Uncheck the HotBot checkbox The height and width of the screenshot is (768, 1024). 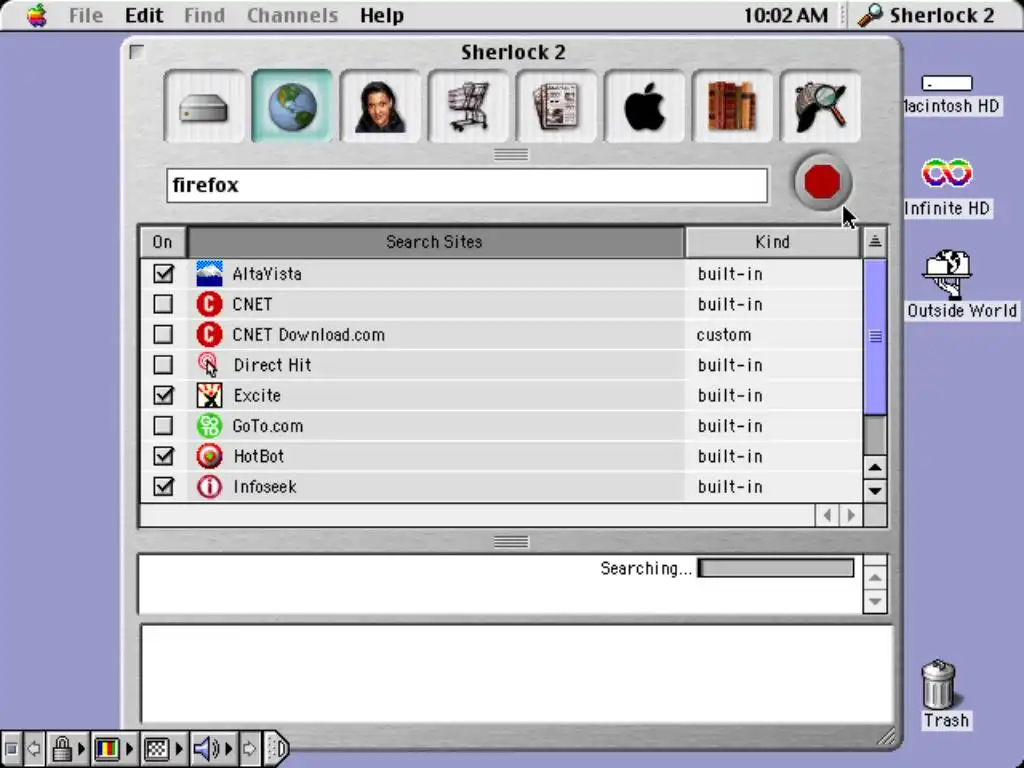pos(163,456)
